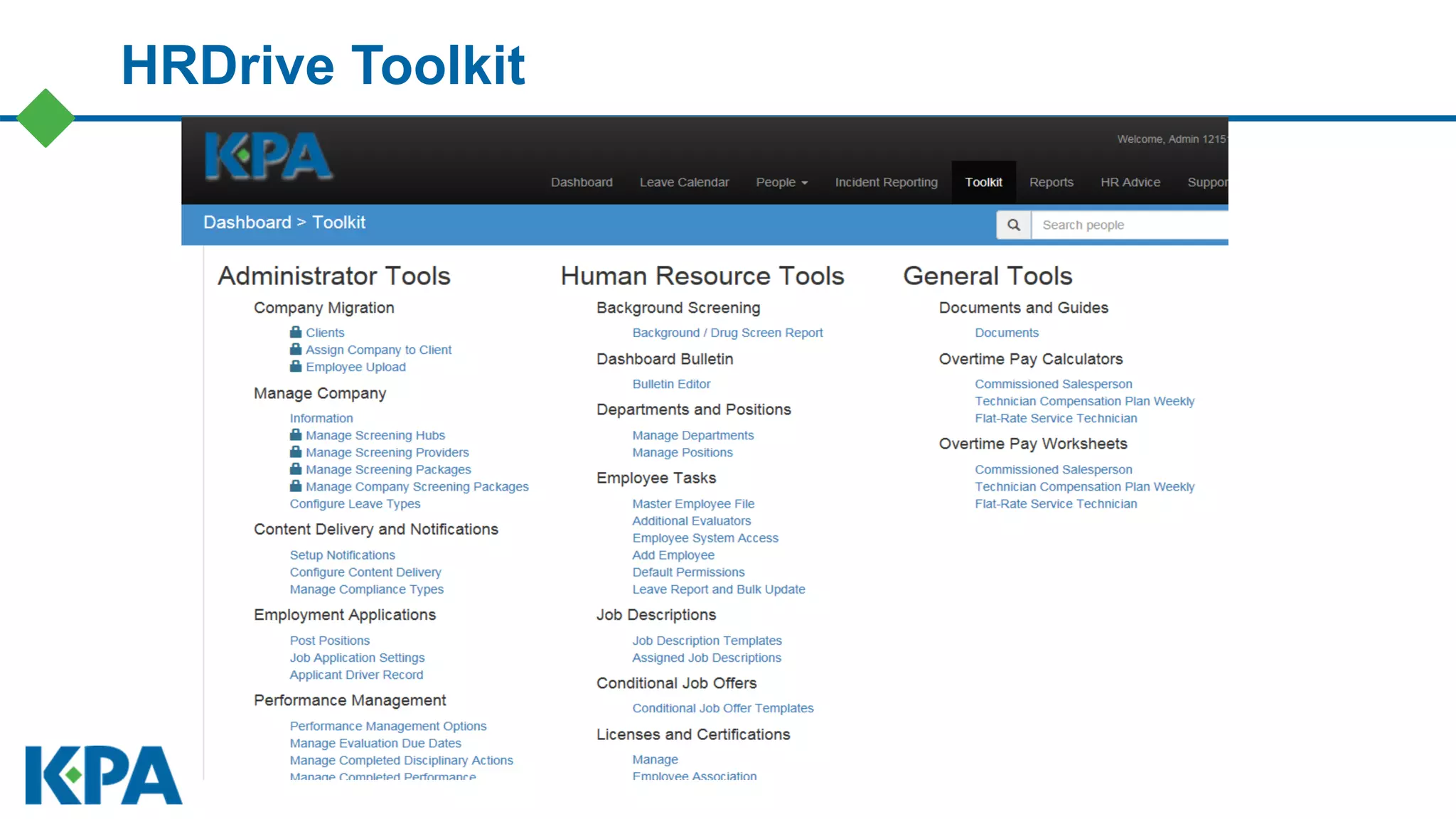1456x819 pixels.
Task: Open Configure Content Delivery link
Action: coord(365,572)
